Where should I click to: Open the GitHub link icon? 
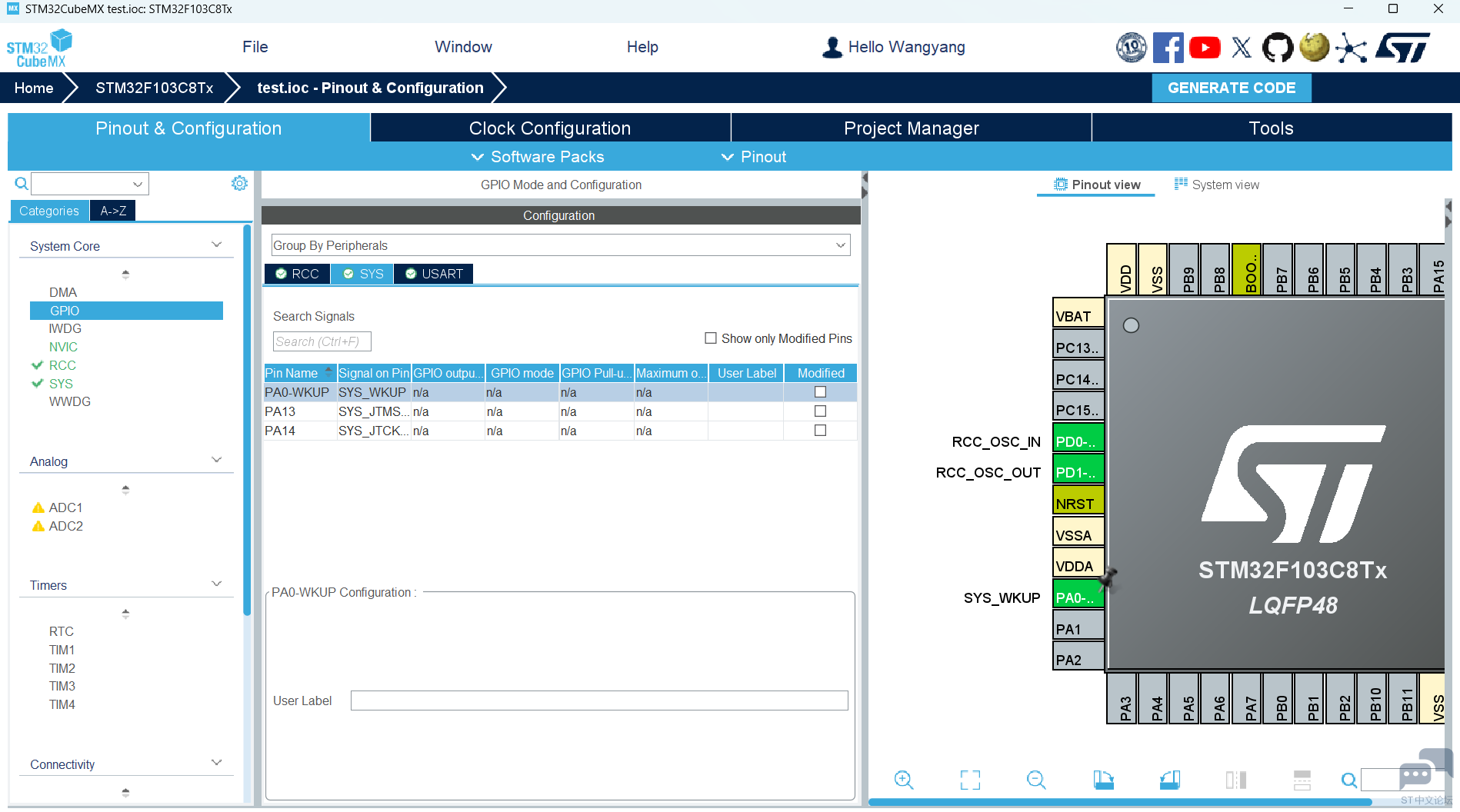click(1278, 48)
